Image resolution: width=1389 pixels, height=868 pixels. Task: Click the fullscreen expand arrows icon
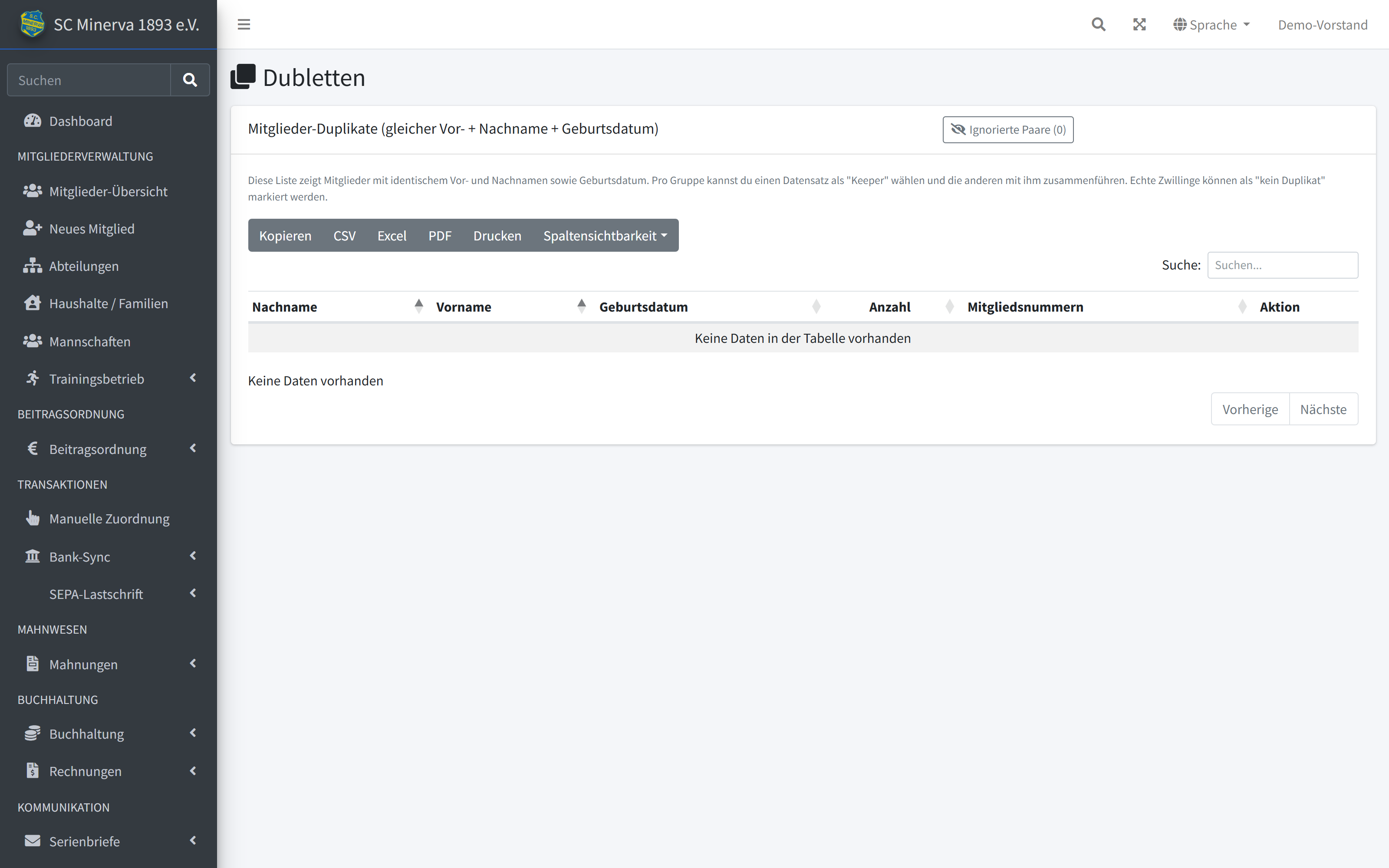point(1139,25)
